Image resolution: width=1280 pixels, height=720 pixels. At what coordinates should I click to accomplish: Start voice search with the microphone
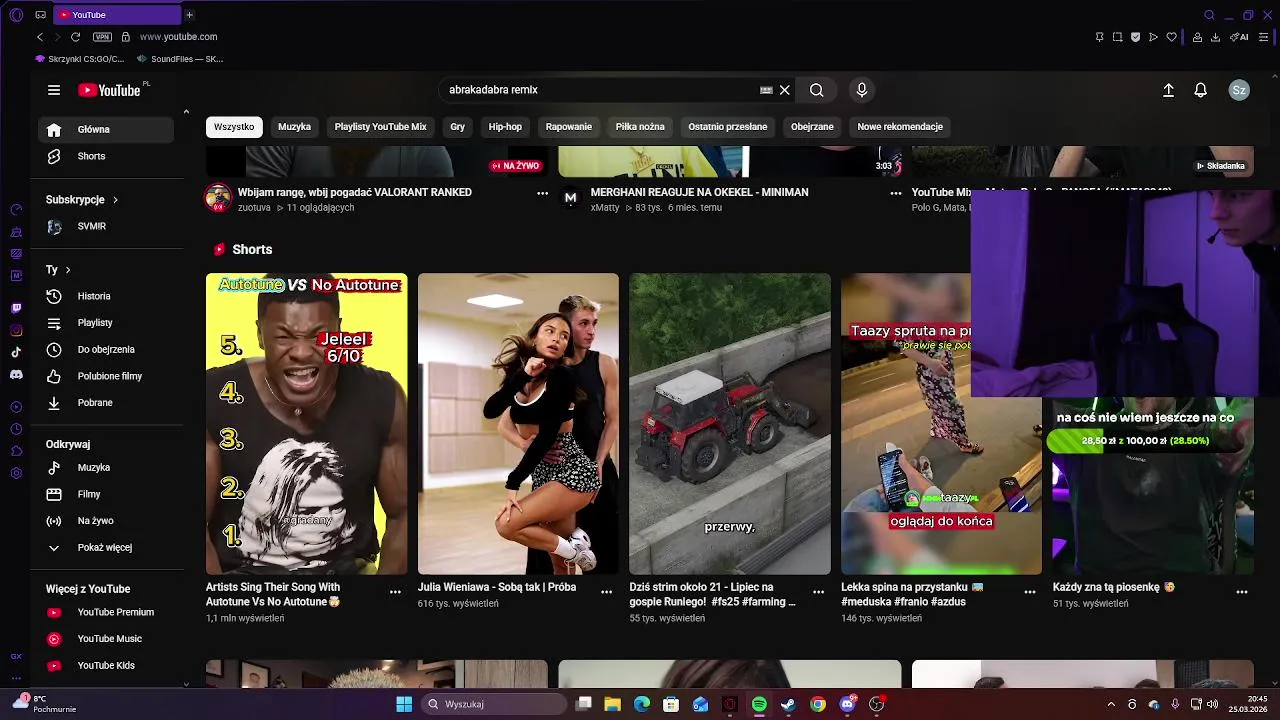point(862,90)
